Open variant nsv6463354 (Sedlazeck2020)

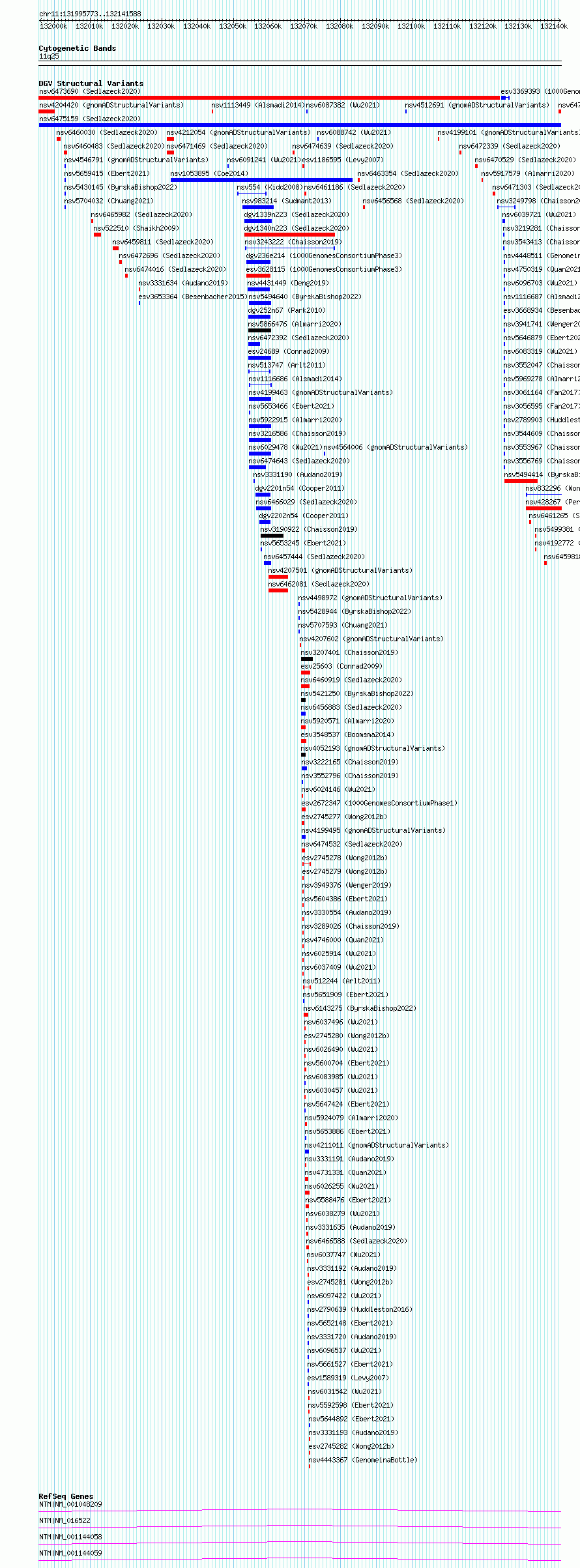click(408, 173)
